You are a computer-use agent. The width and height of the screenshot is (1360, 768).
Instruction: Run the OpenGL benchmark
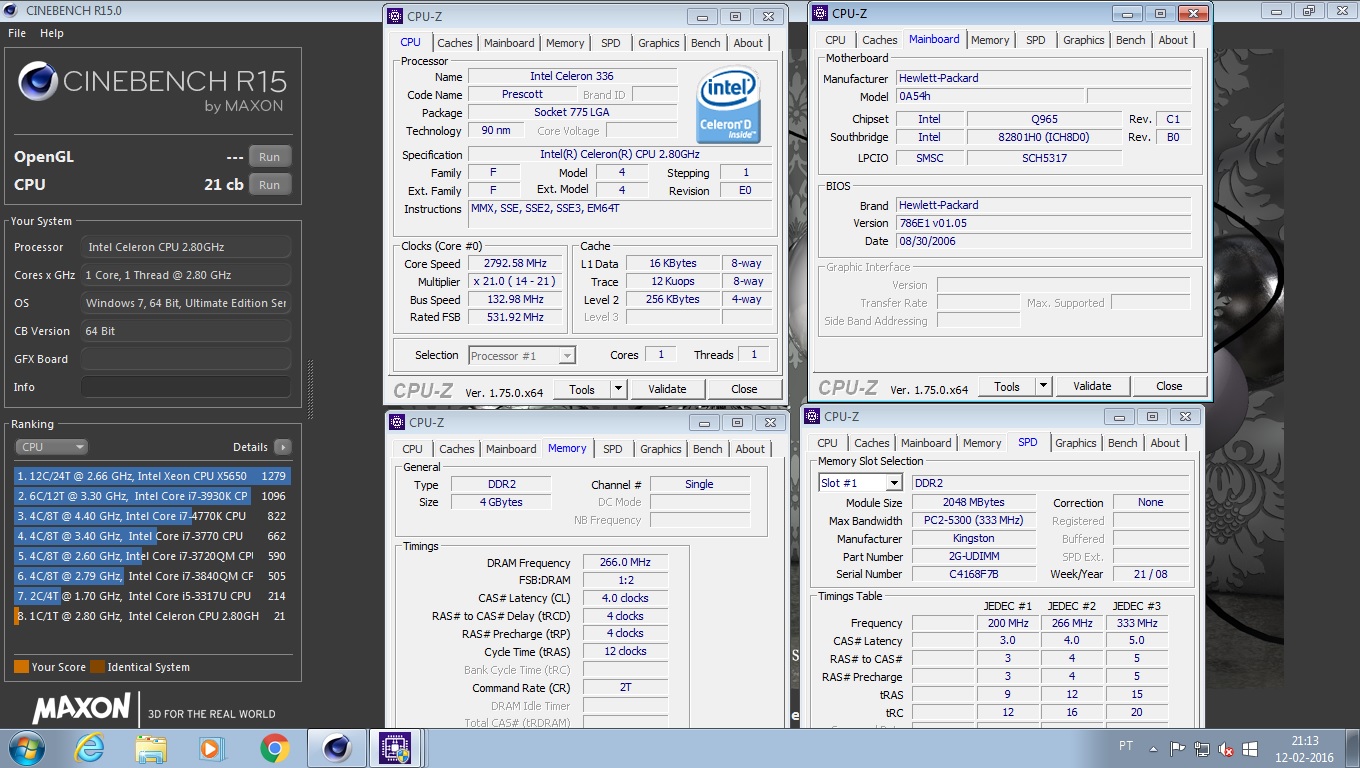[x=269, y=157]
